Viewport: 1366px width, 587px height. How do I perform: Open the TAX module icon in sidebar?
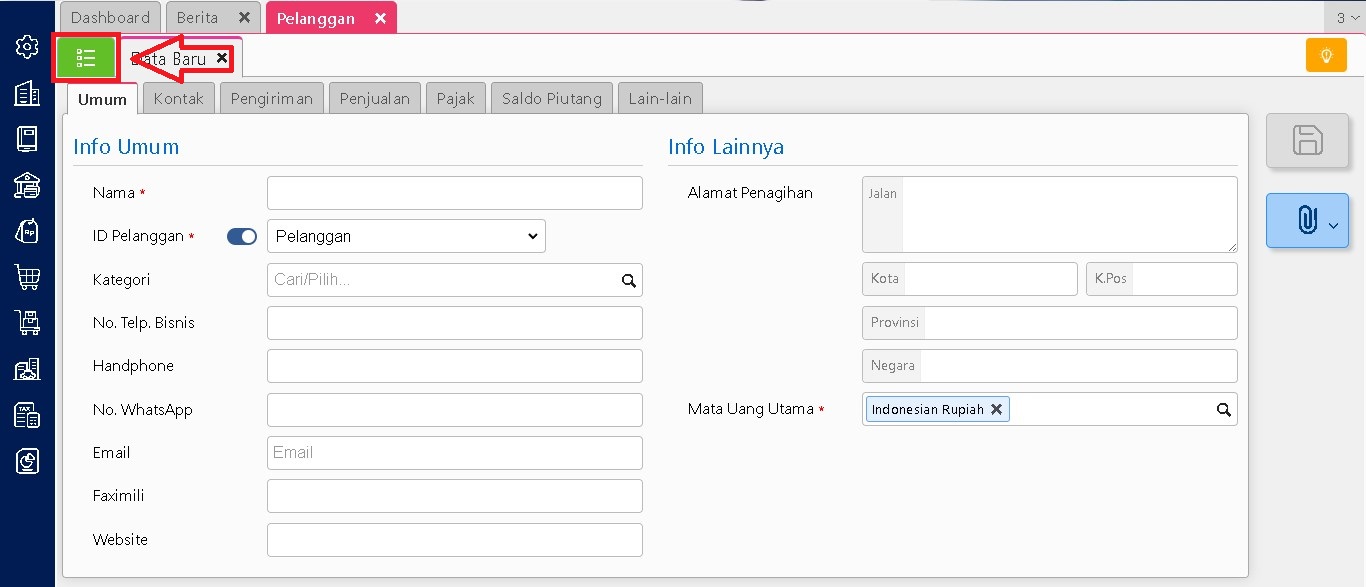click(27, 415)
